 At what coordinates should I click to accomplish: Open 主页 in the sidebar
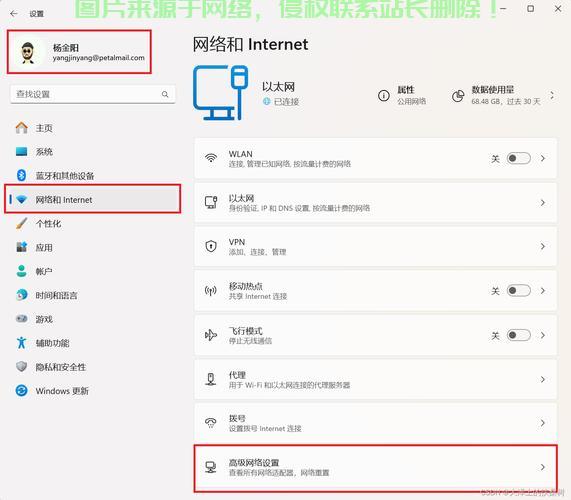tap(93, 128)
